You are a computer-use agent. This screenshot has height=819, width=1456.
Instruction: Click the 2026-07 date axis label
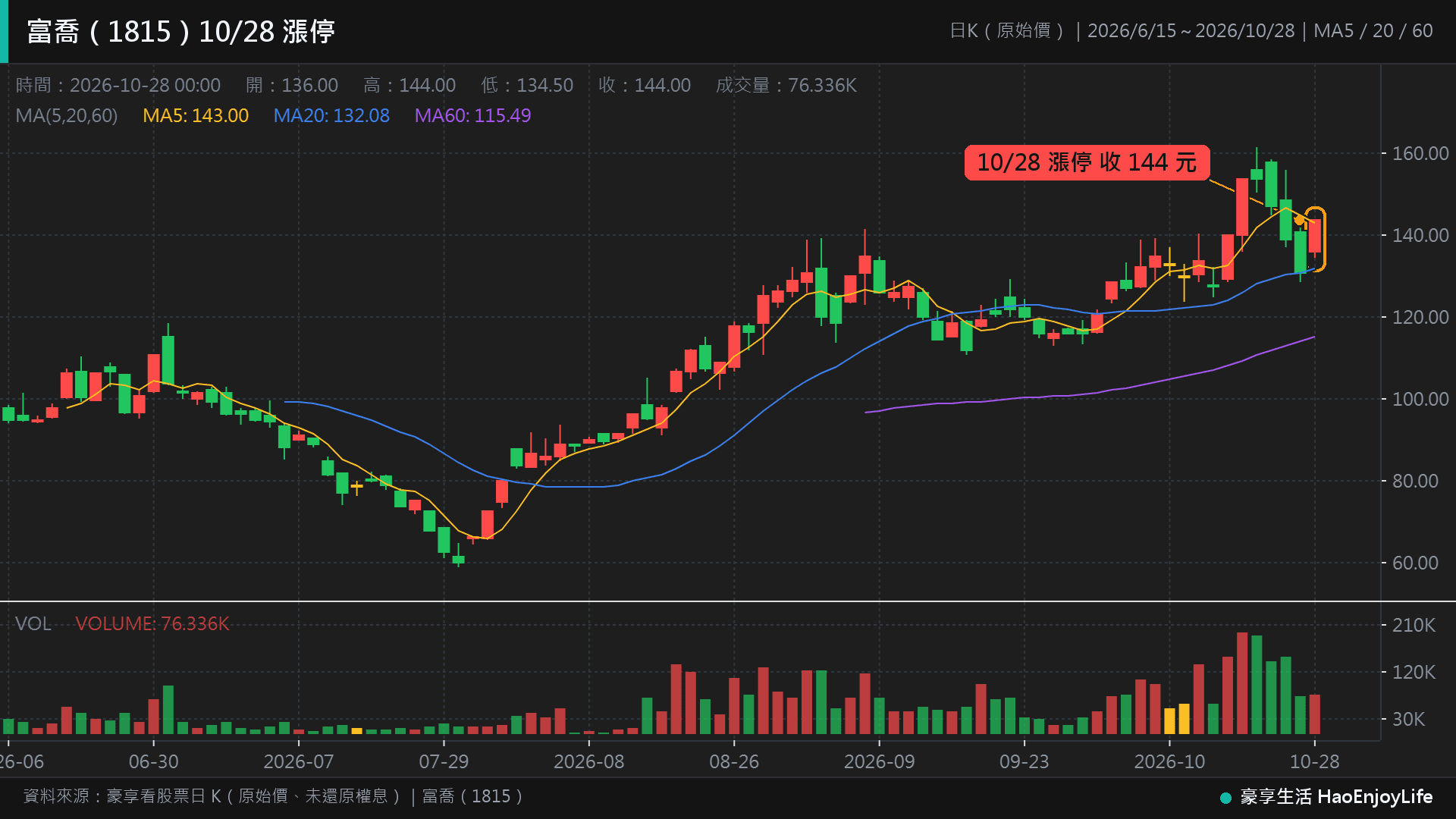click(x=299, y=761)
